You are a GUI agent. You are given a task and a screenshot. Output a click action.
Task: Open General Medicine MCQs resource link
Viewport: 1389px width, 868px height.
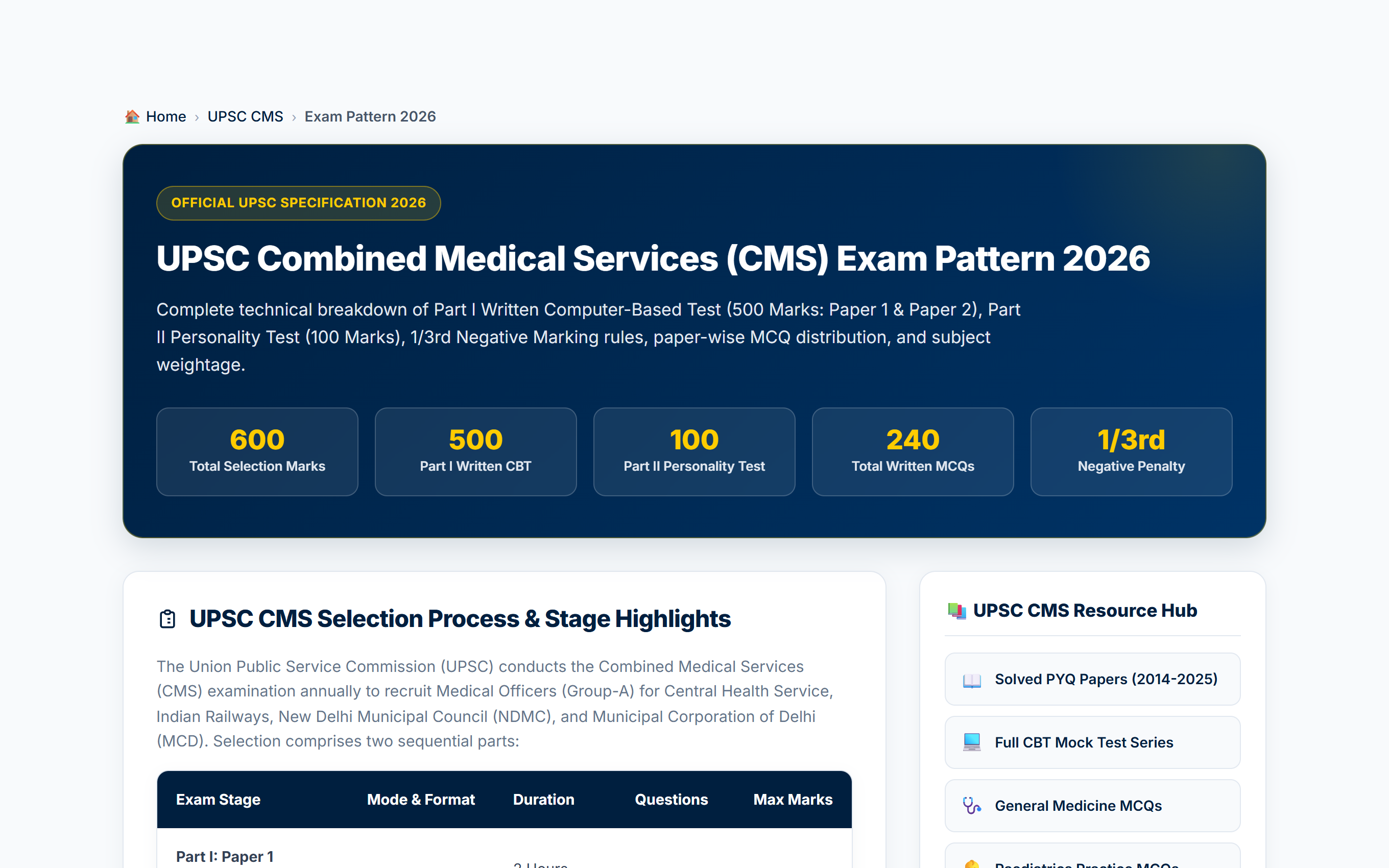click(x=1093, y=805)
